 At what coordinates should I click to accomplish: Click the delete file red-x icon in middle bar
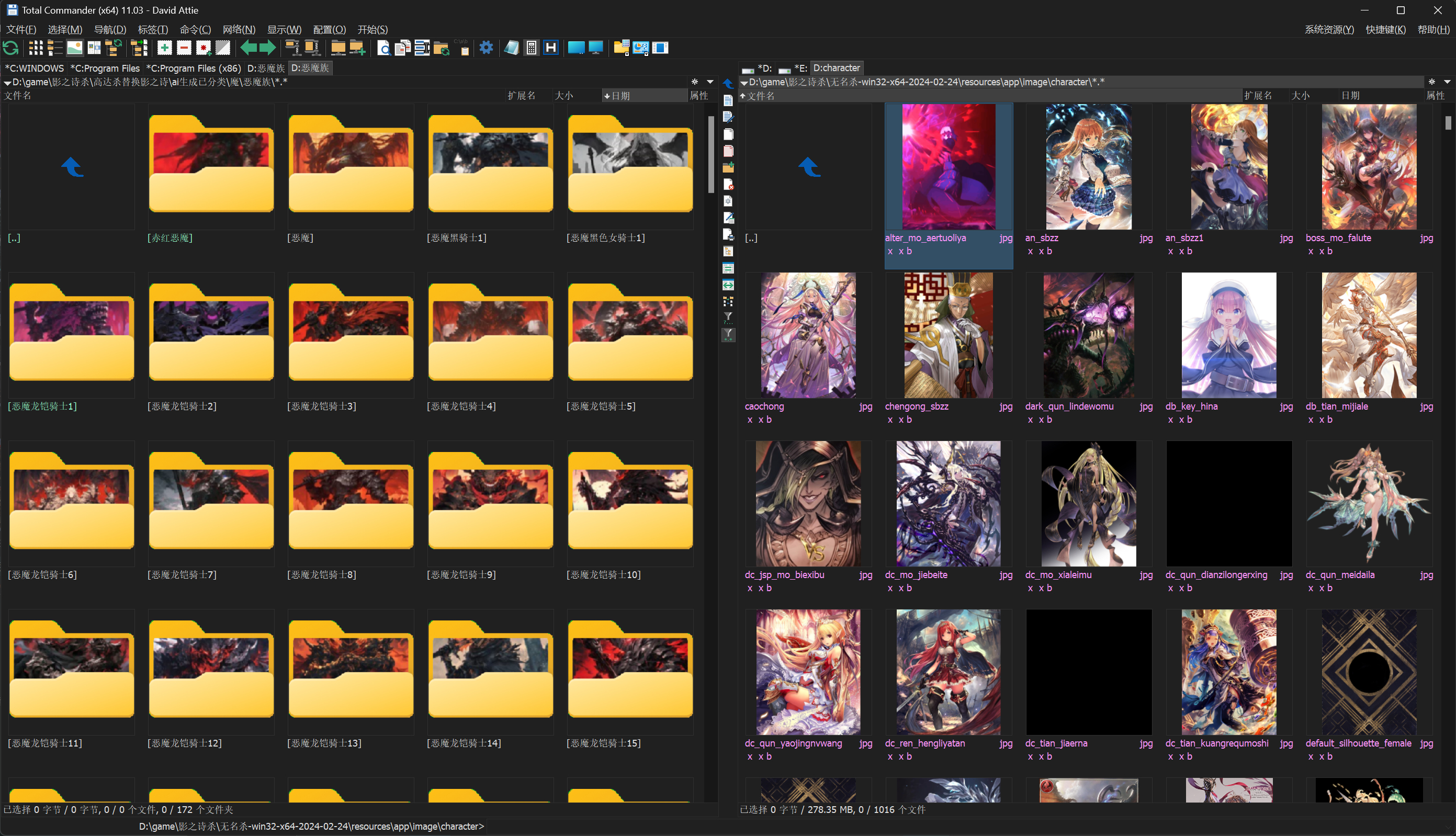(728, 184)
